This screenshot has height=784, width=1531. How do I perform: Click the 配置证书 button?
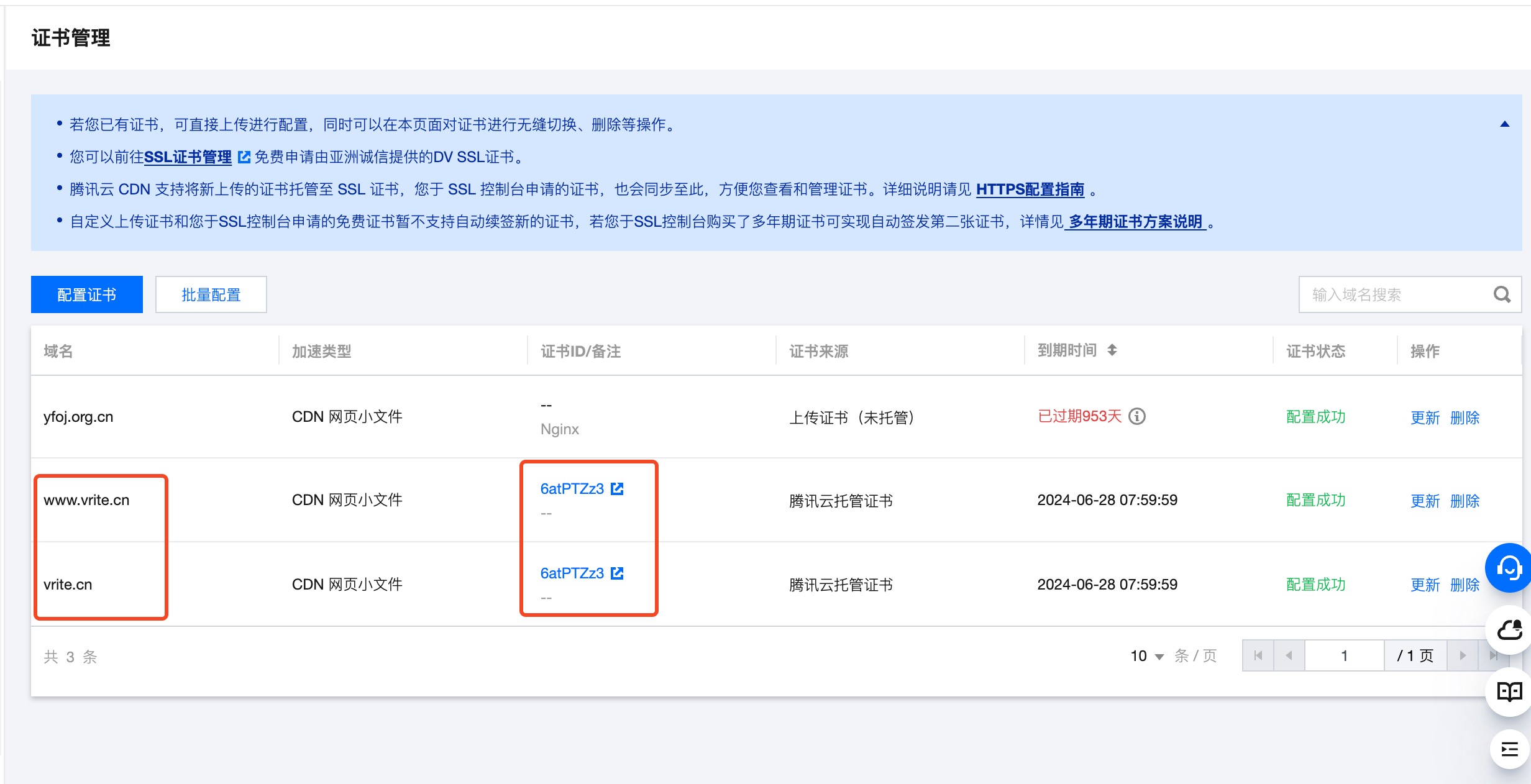pos(86,294)
